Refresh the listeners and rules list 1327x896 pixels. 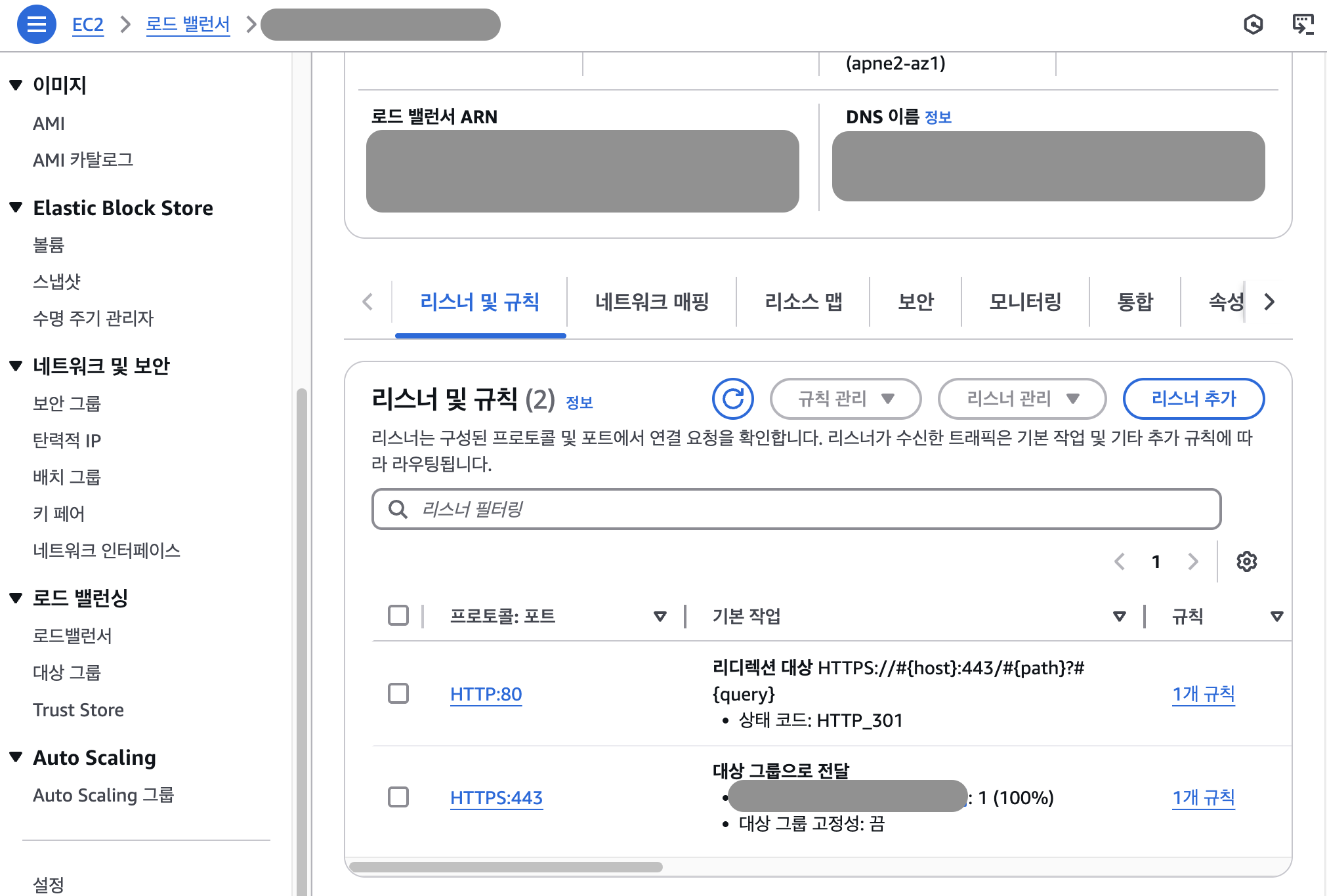tap(733, 399)
